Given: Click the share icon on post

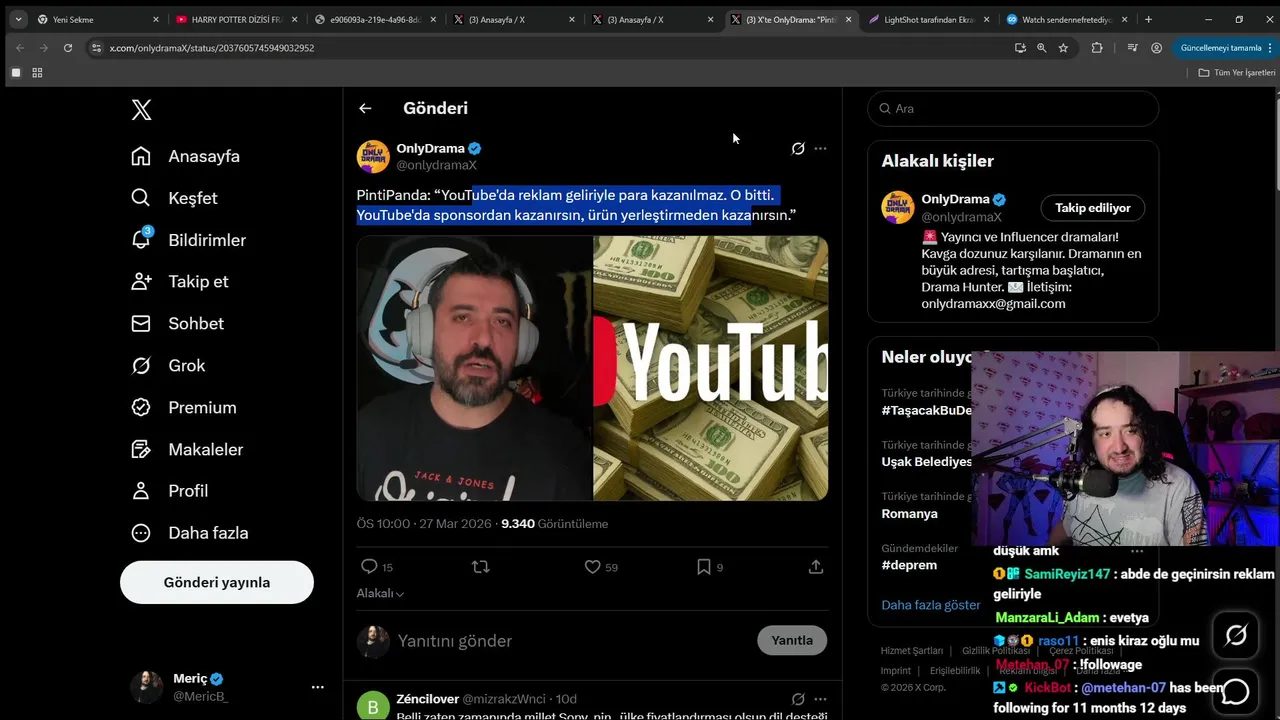Looking at the screenshot, I should 816,567.
